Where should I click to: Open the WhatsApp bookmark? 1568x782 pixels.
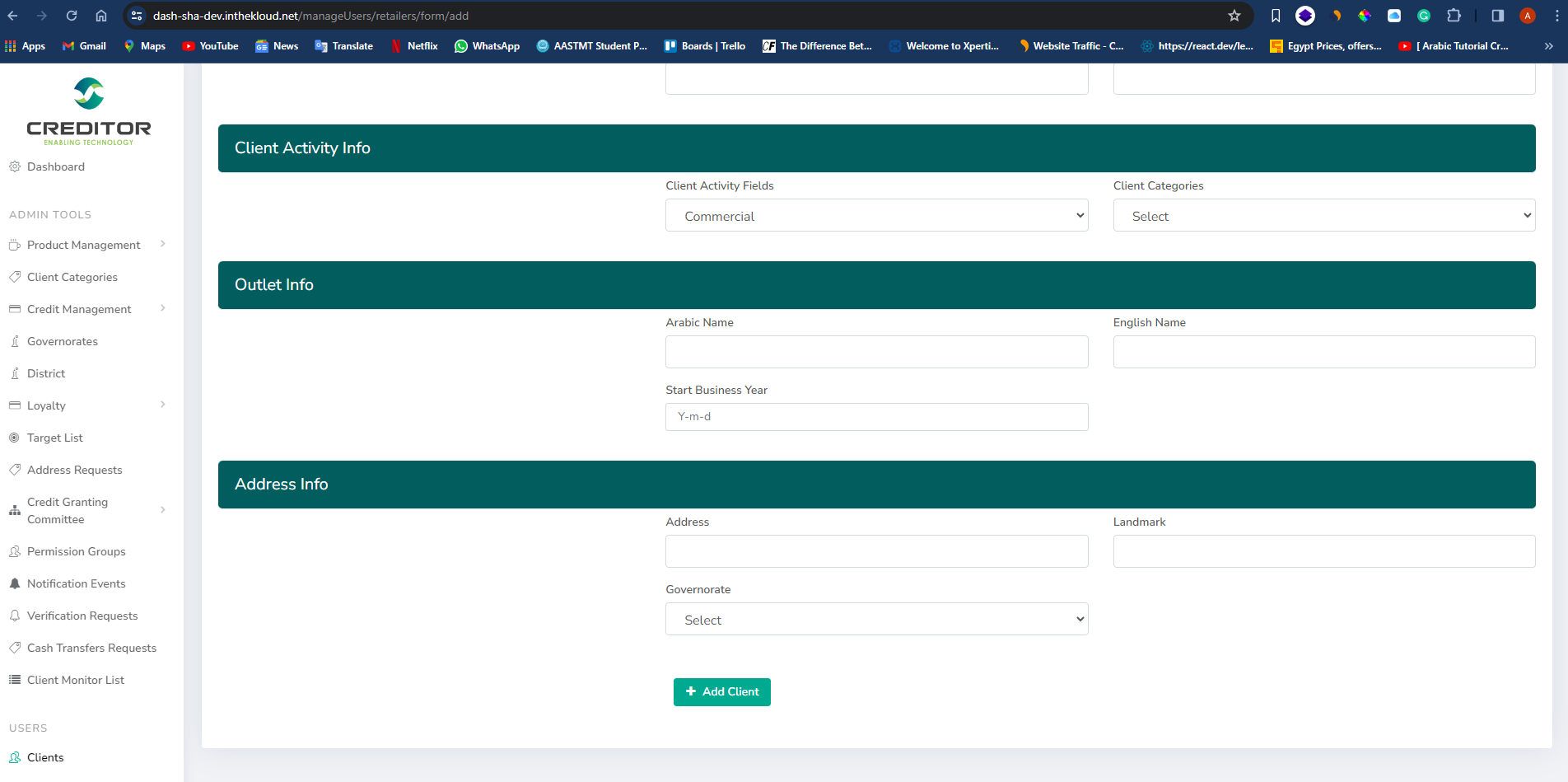488,46
